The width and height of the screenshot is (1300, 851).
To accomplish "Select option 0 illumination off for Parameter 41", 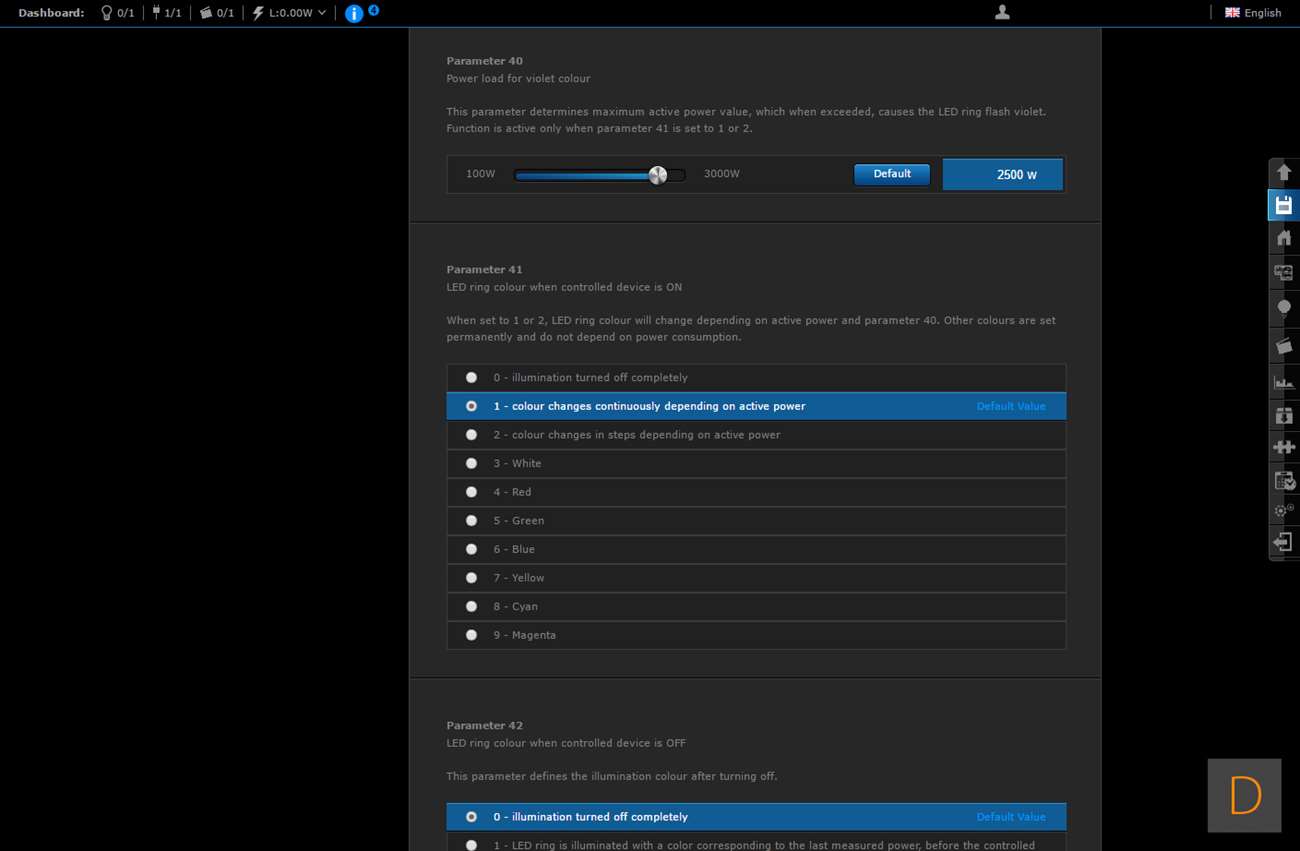I will [x=471, y=378].
